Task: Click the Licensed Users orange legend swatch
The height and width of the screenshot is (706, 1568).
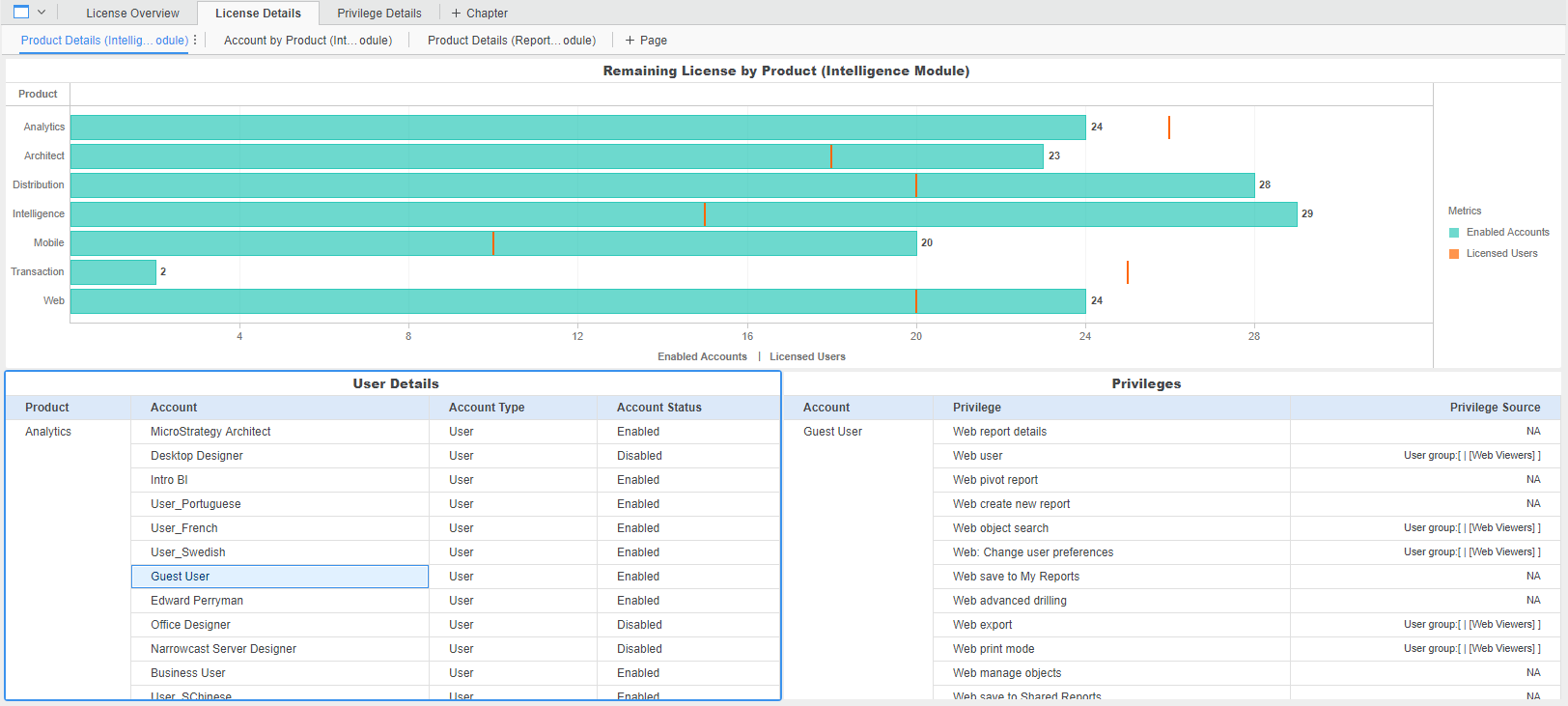Action: coord(1454,254)
